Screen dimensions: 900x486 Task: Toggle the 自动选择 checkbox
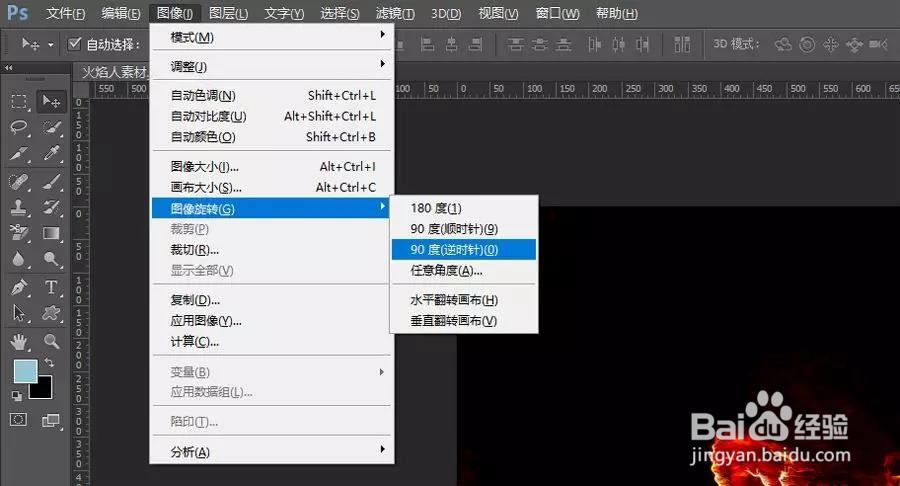75,44
